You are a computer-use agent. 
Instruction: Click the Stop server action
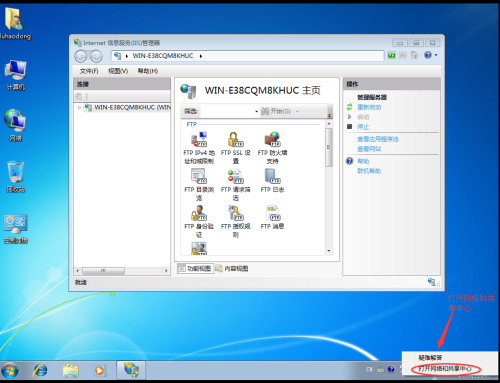coord(363,127)
